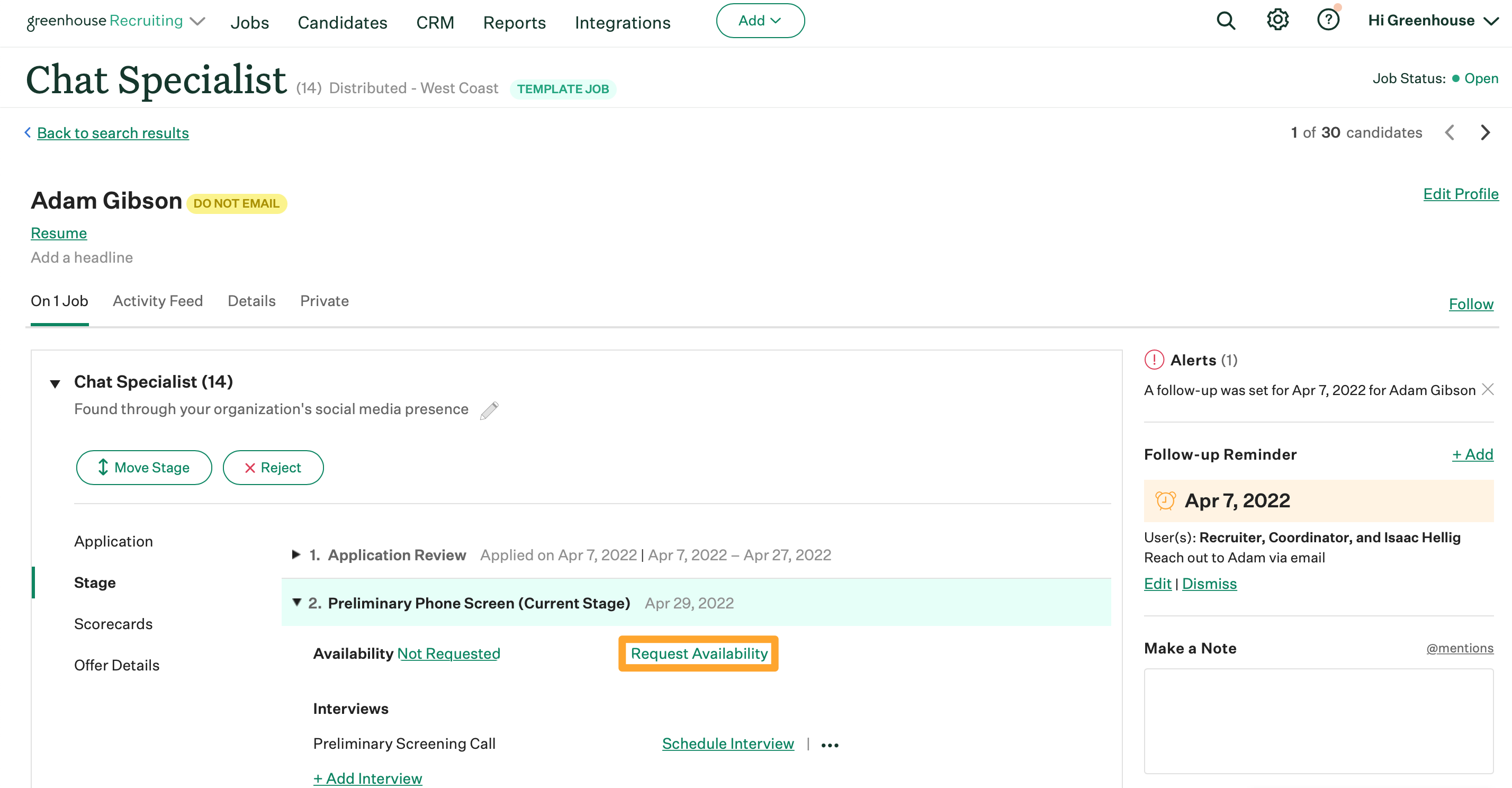
Task: Edit the follow-up reminder
Action: [1157, 584]
